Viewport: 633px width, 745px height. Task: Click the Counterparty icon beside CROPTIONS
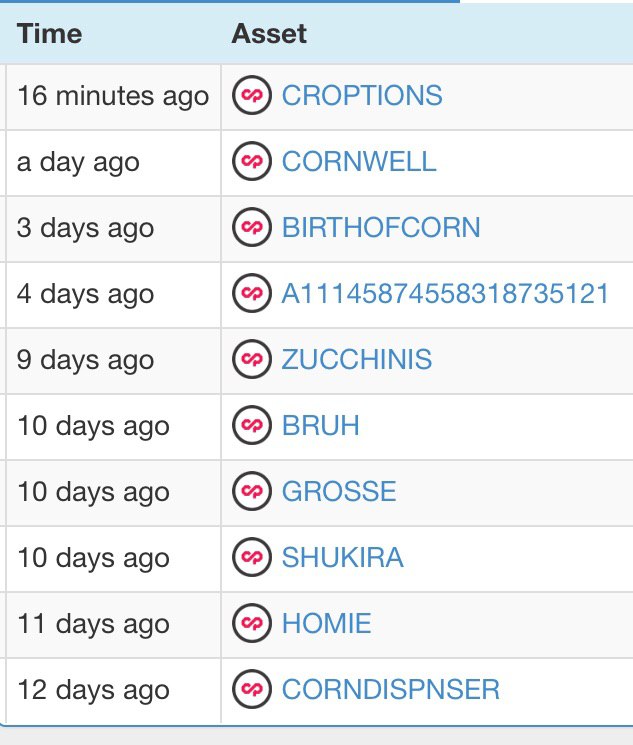pyautogui.click(x=252, y=95)
